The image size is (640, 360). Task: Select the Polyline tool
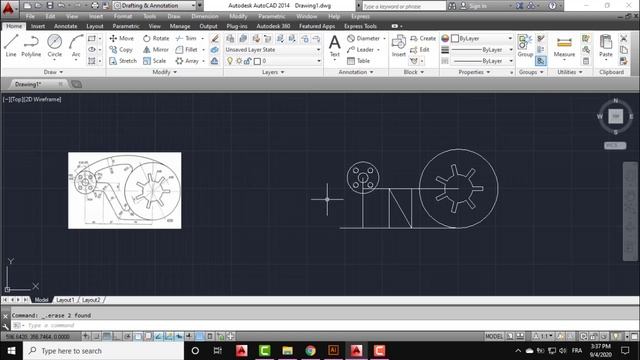click(31, 45)
